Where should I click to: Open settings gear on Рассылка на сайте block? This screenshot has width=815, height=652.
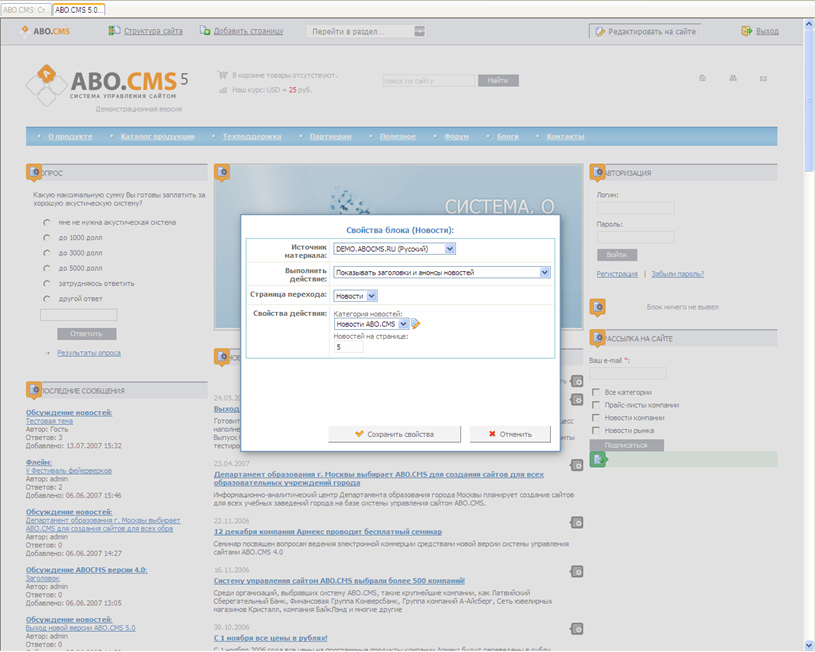[598, 335]
